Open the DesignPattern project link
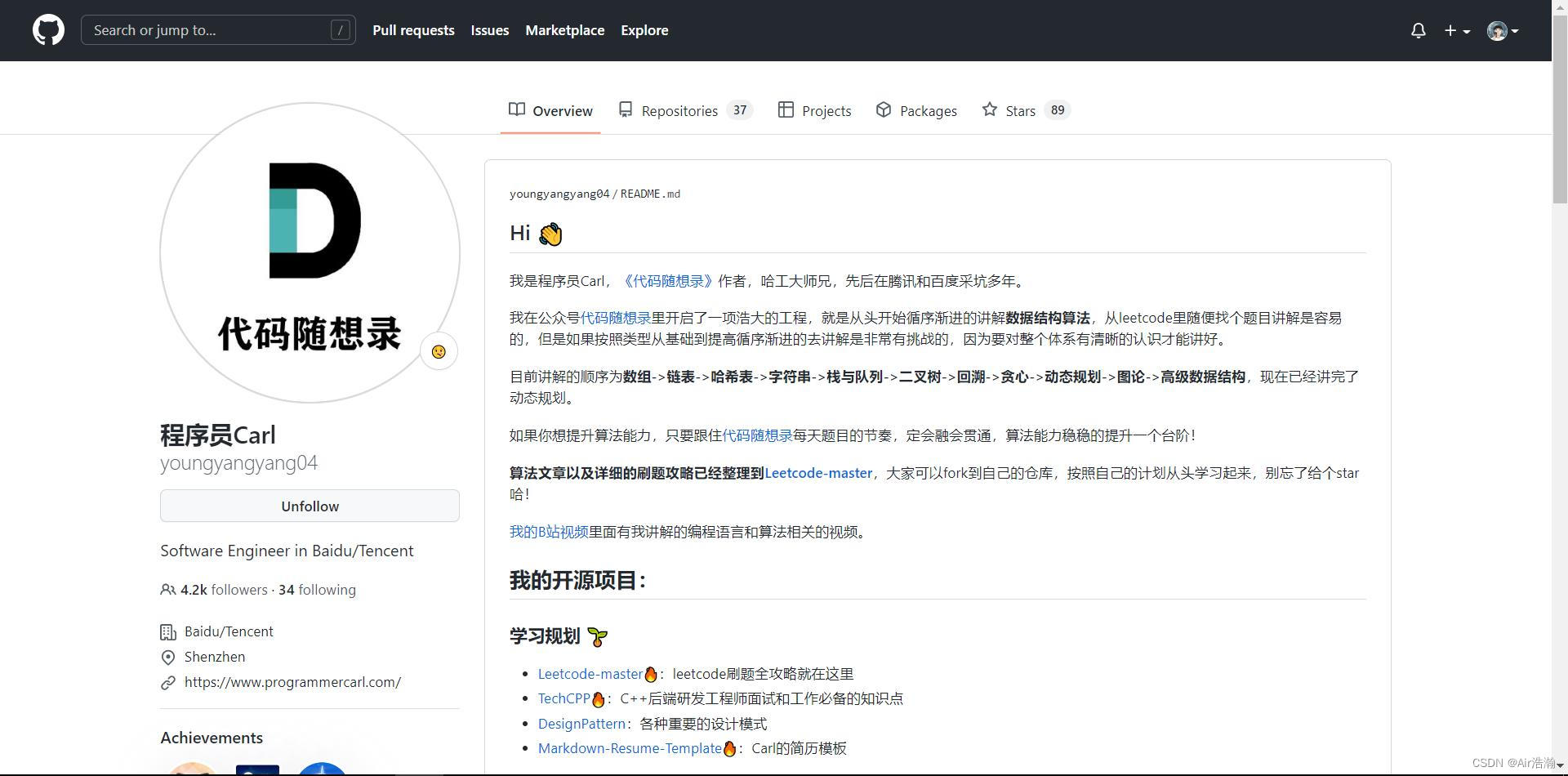The height and width of the screenshot is (776, 1568). 581,724
